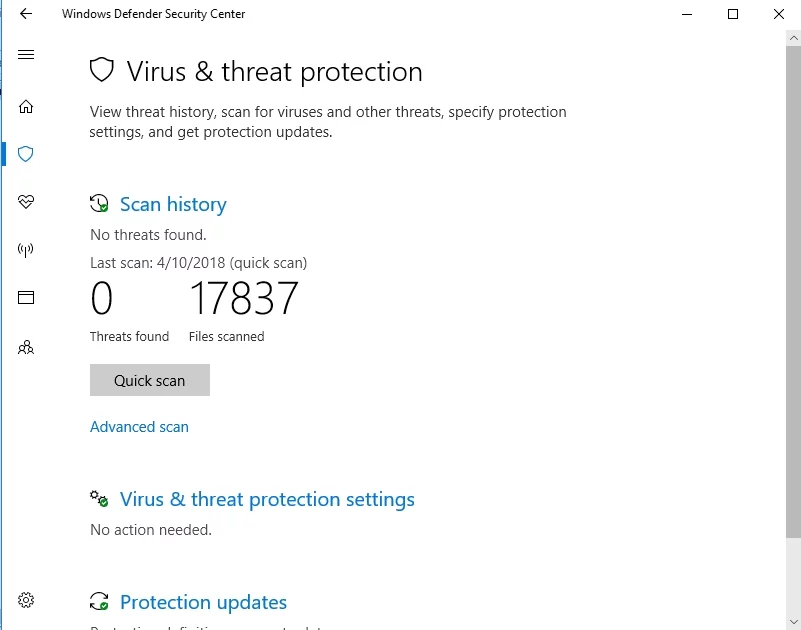Screen dimensions: 801x630
Task: Click the refresh icon beside Protection updates
Action: point(99,602)
